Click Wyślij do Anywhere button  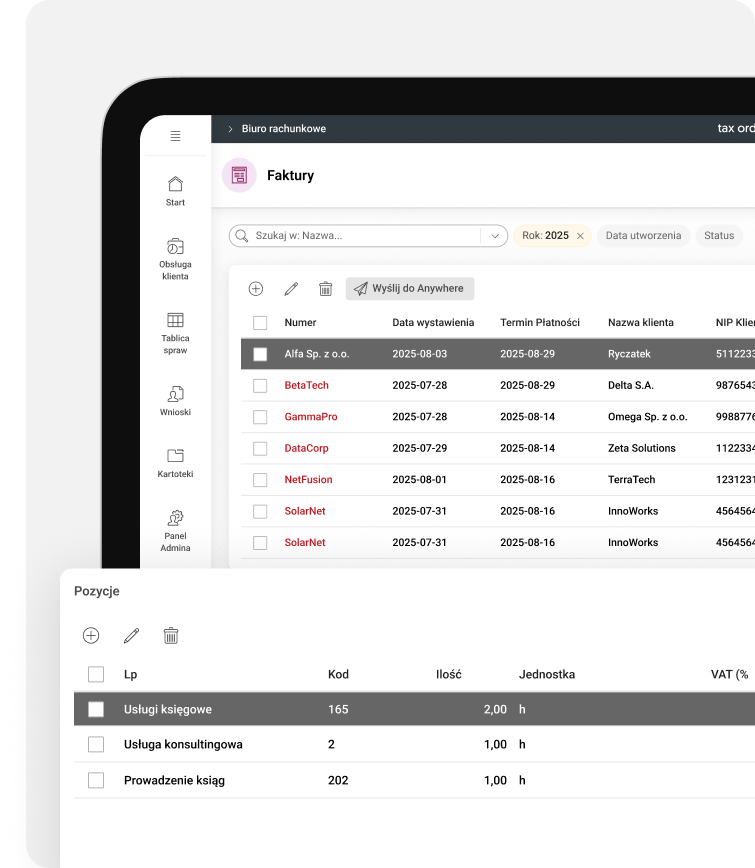[410, 289]
